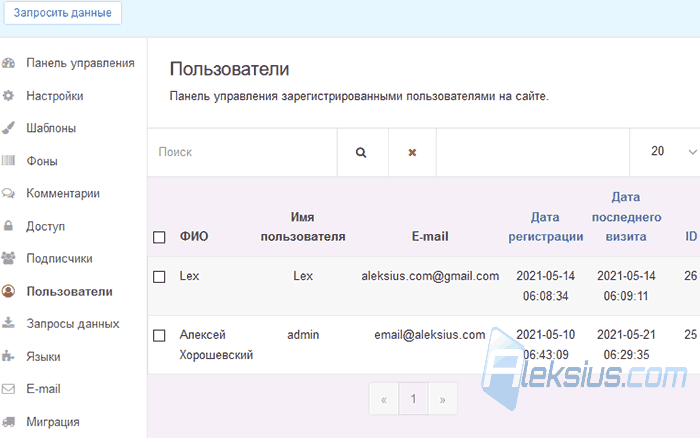Tick the select-all checkbox in table header
The image size is (700, 438).
[x=159, y=237]
